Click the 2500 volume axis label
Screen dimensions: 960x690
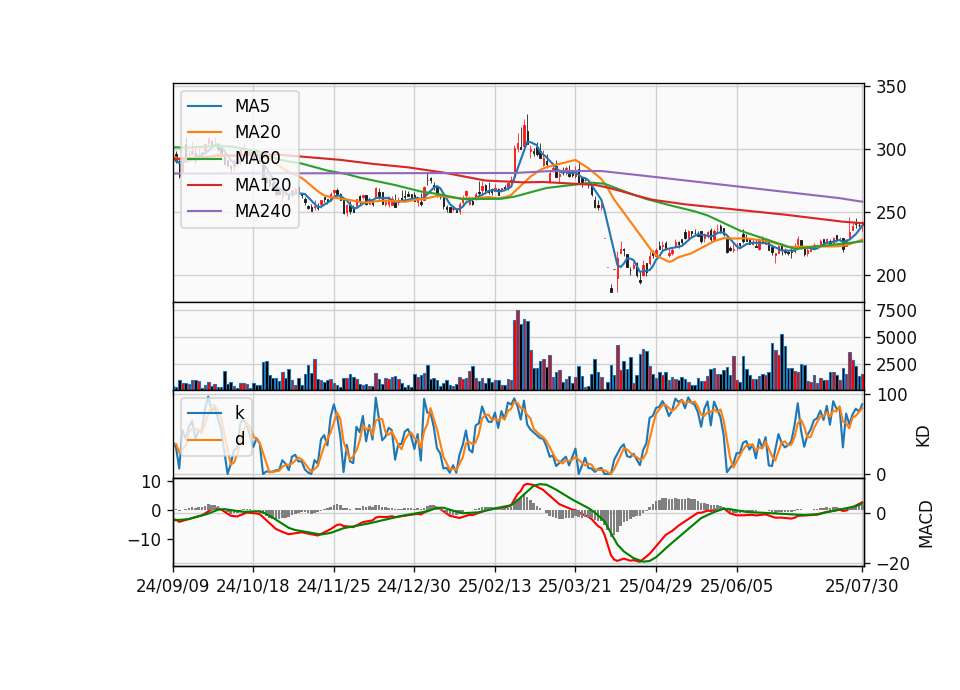(896, 365)
